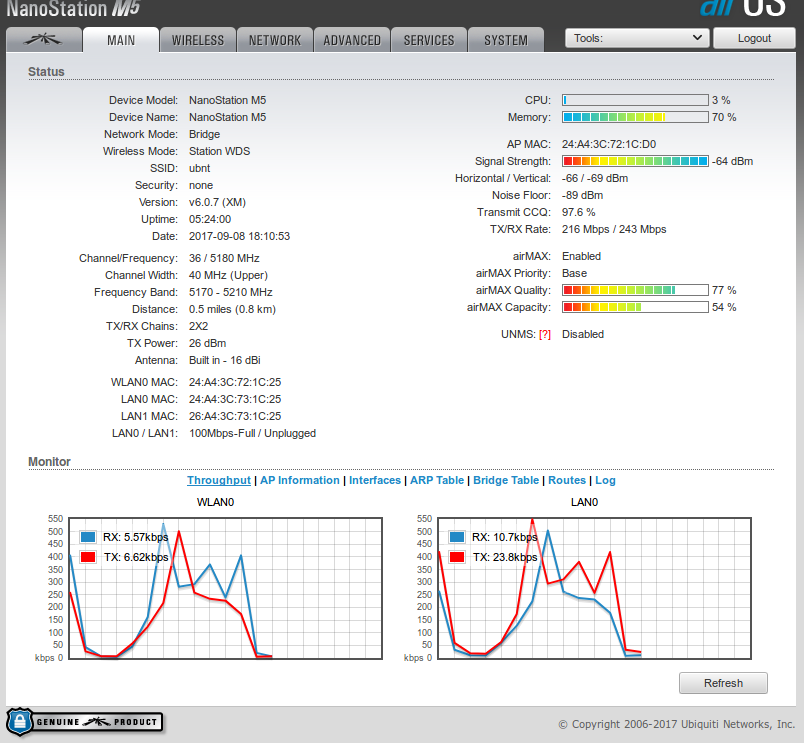804x743 pixels.
Task: Click the distance value 0.5 miles (0.8 km)
Action: (x=232, y=309)
